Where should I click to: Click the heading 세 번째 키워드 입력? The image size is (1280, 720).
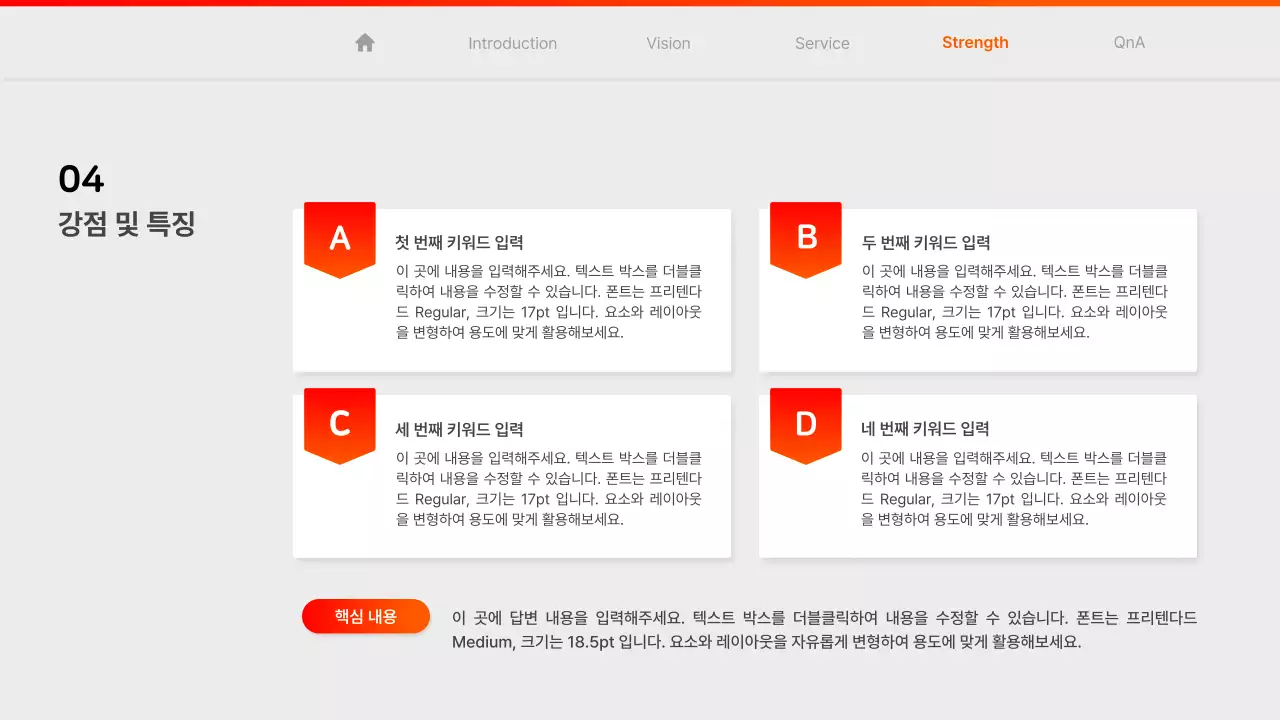(x=459, y=428)
